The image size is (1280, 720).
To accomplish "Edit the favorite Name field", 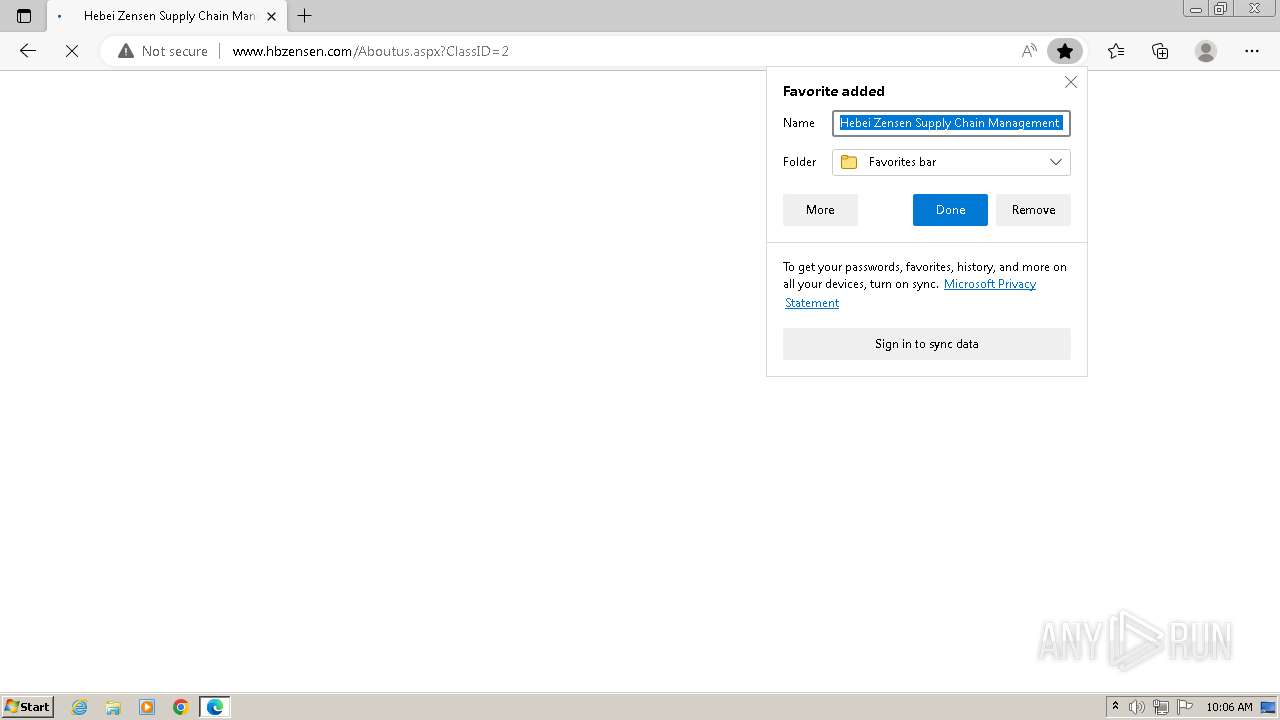I will [x=951, y=123].
